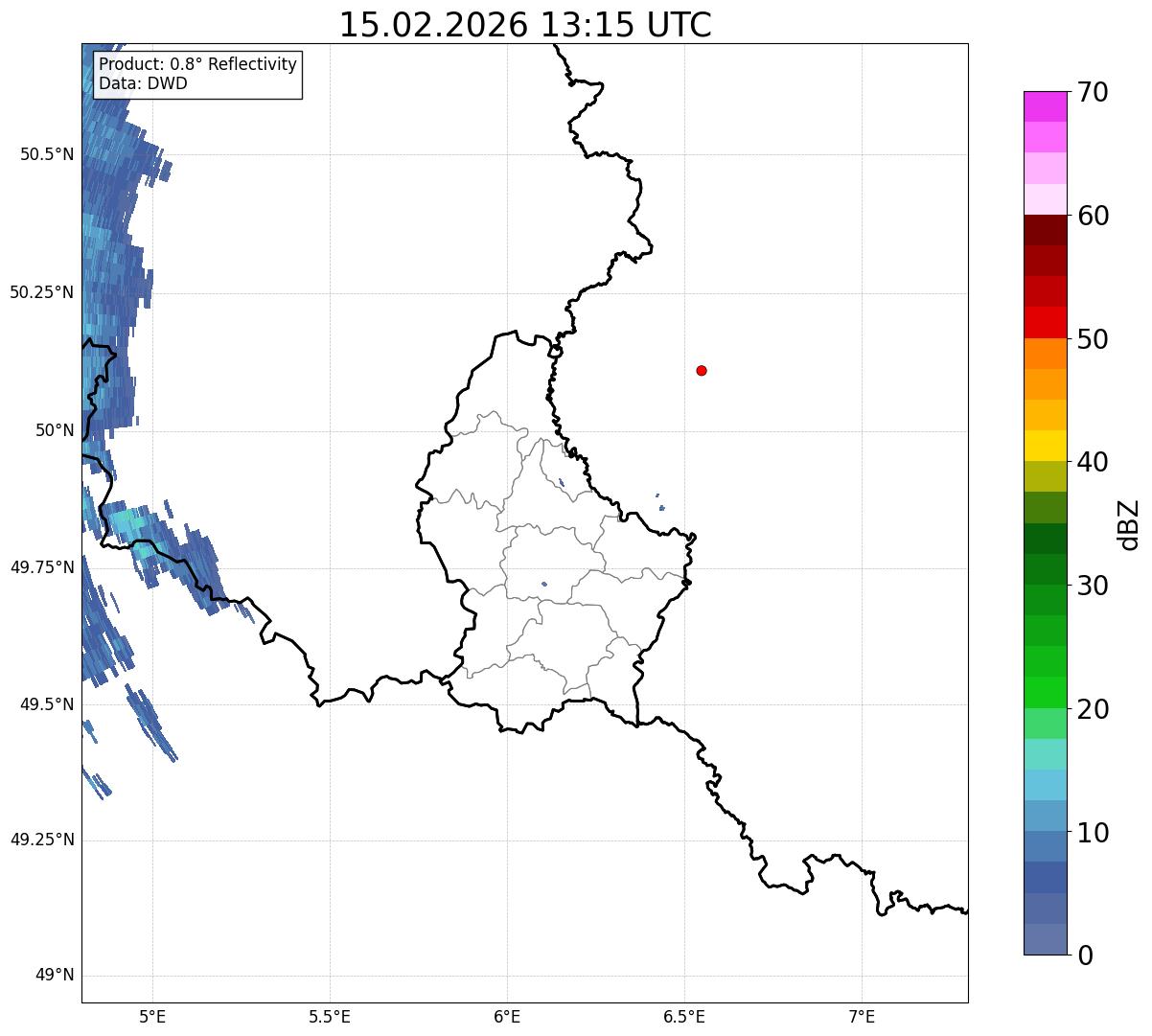Click the colorbar 60 tick label
The image size is (1152, 1036).
1093,216
